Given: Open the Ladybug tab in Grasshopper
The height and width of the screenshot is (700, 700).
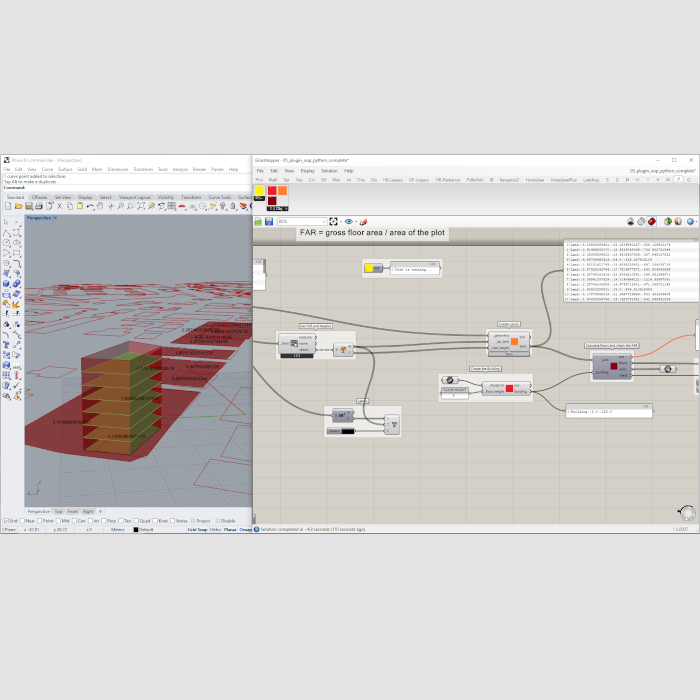Looking at the screenshot, I should coord(590,180).
